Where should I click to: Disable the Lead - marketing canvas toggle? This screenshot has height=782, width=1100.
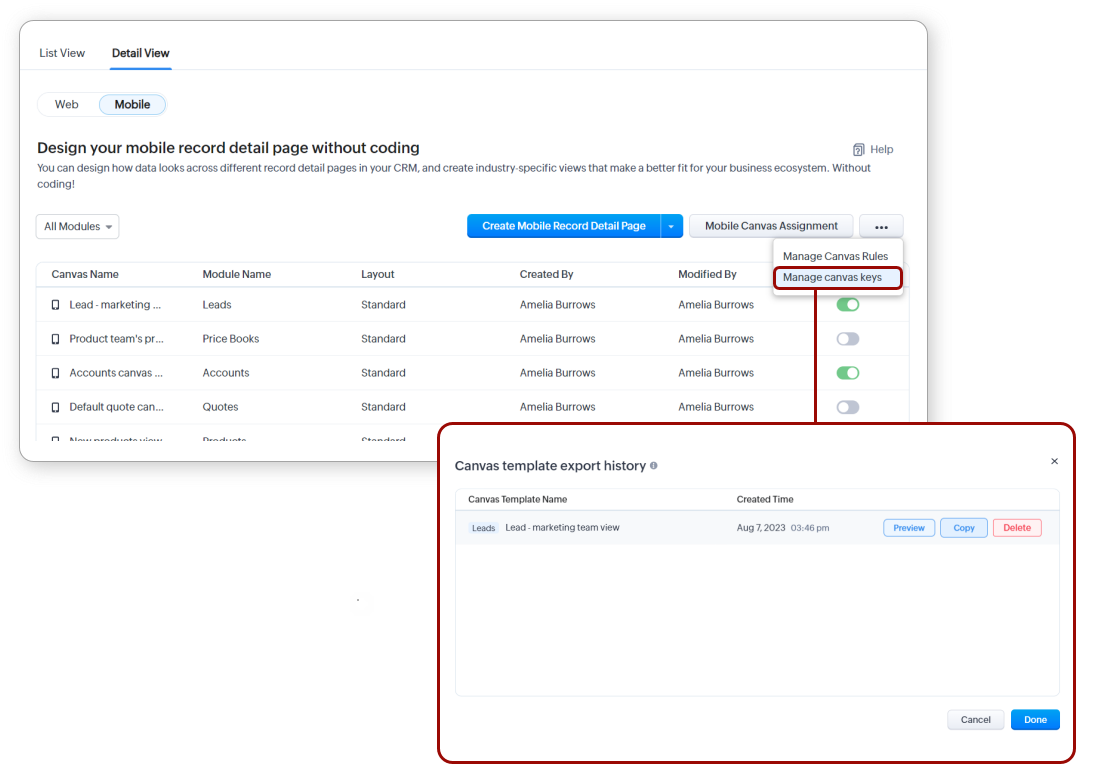(x=848, y=305)
